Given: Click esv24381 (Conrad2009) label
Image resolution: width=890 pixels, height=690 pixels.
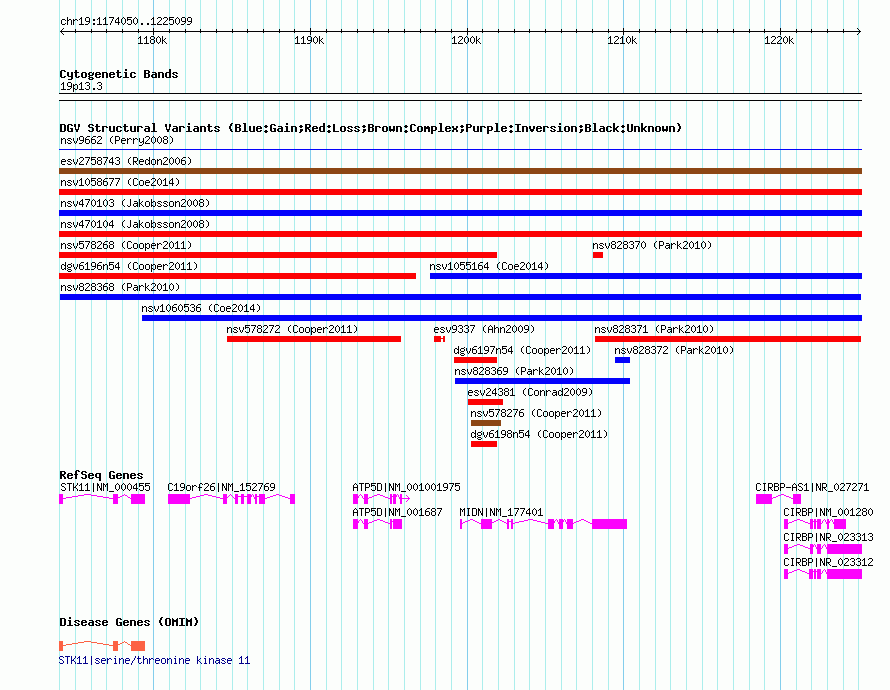Looking at the screenshot, I should point(530,392).
